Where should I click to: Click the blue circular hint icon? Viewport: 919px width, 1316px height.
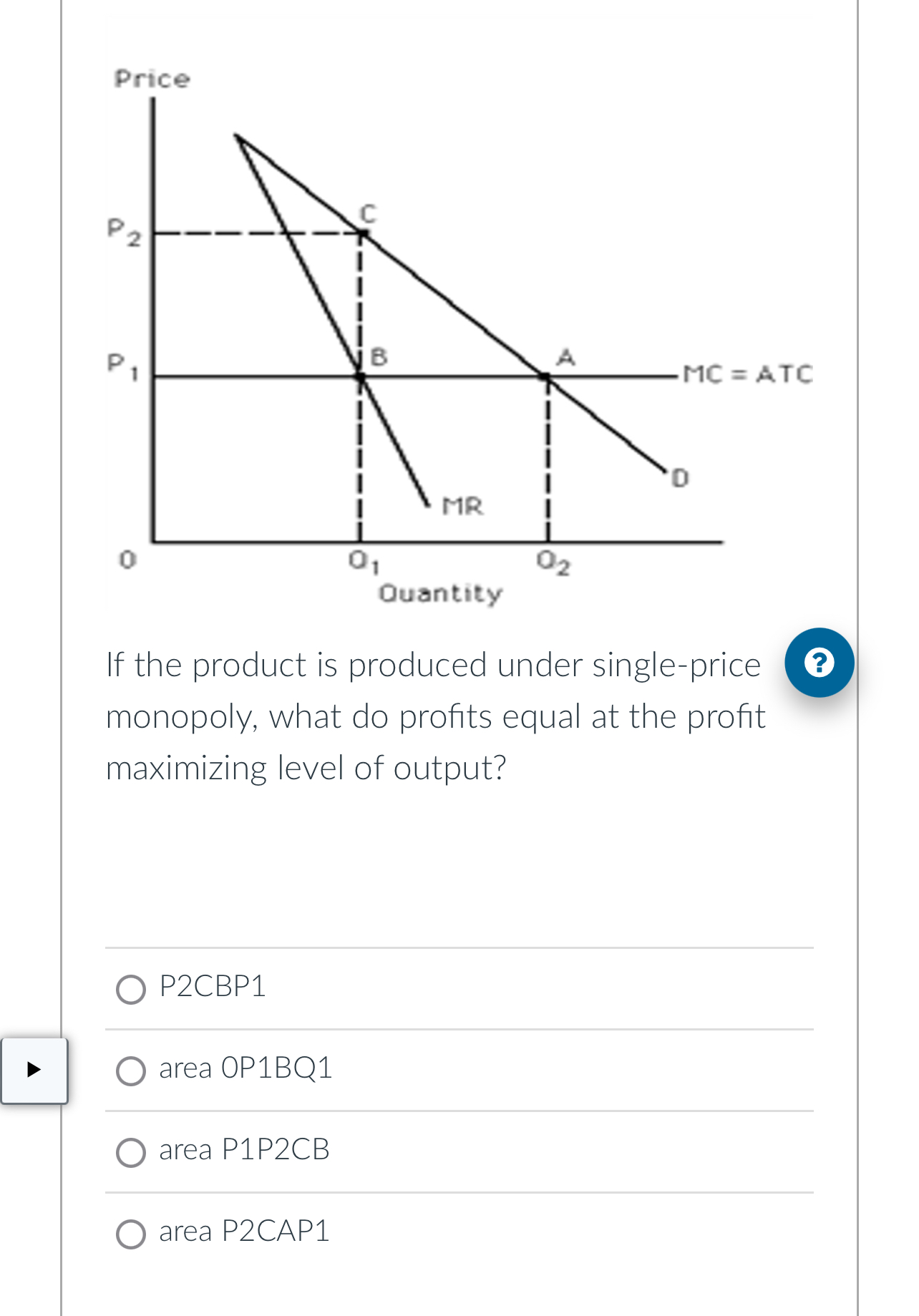[x=820, y=663]
